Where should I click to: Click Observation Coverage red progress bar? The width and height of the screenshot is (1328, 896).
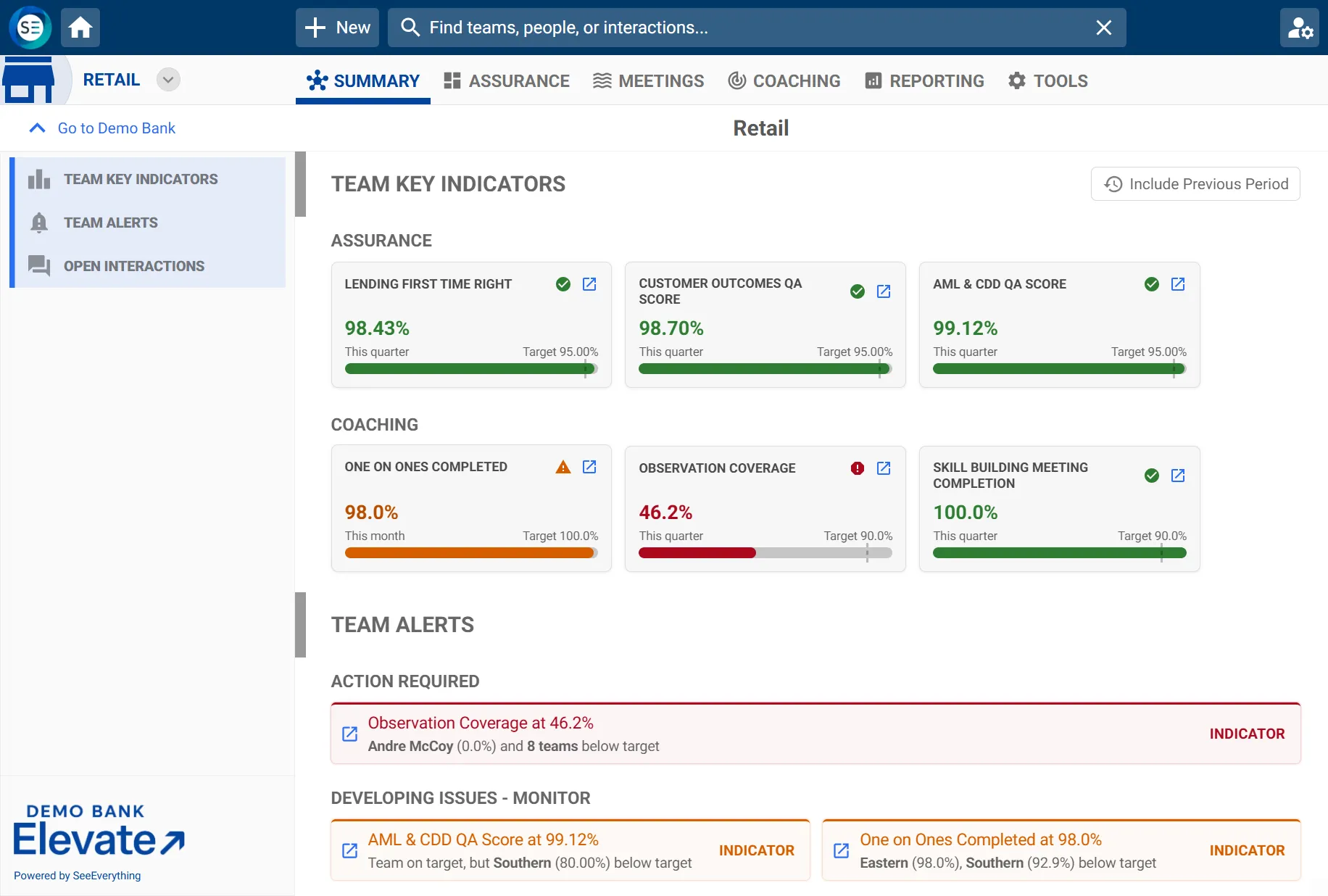[697, 553]
